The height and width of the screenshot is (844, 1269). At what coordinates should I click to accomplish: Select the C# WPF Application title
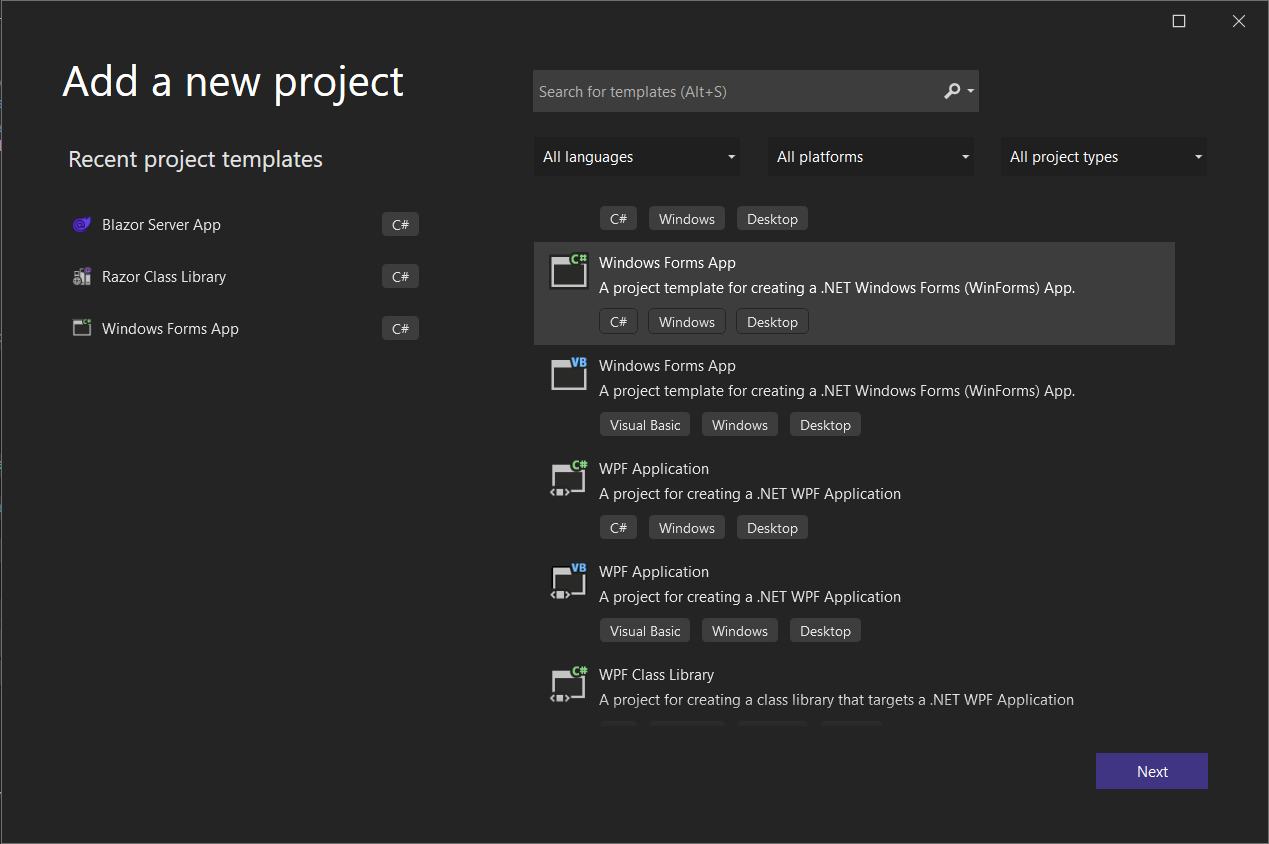click(x=654, y=469)
